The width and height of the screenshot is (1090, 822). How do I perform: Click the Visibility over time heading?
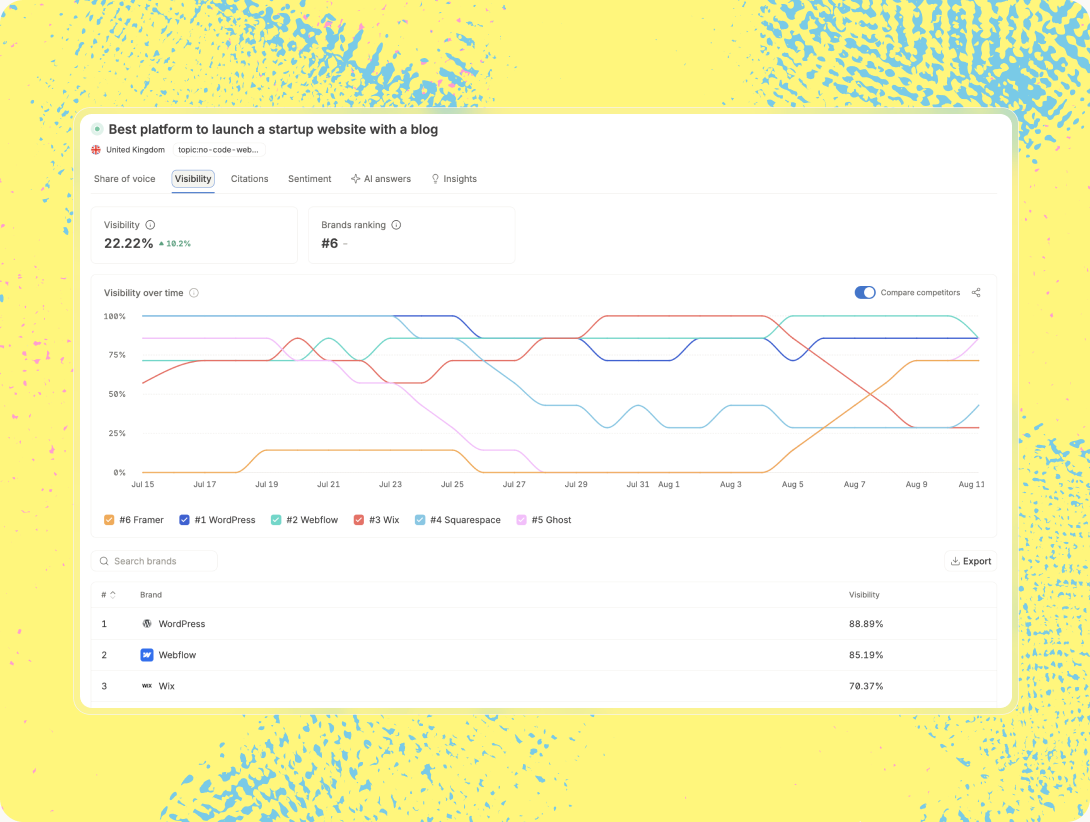[x=144, y=293]
